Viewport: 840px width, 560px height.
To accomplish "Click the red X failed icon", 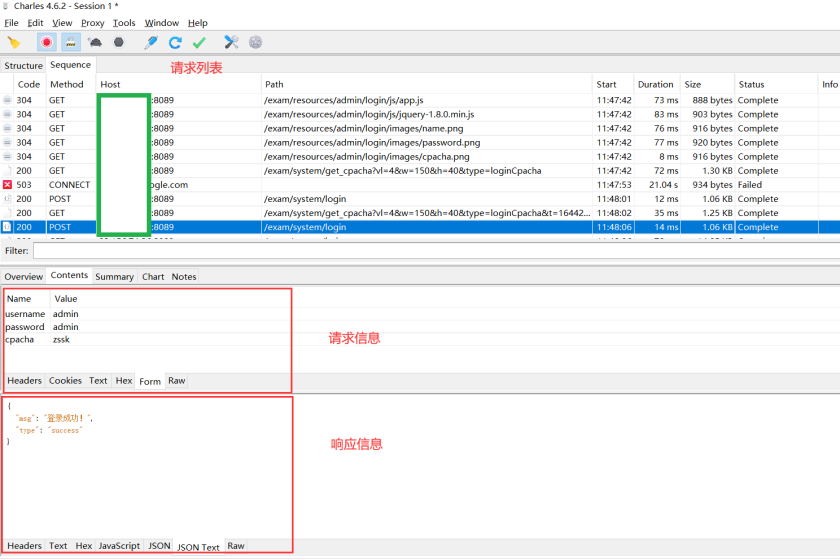I will point(7,184).
